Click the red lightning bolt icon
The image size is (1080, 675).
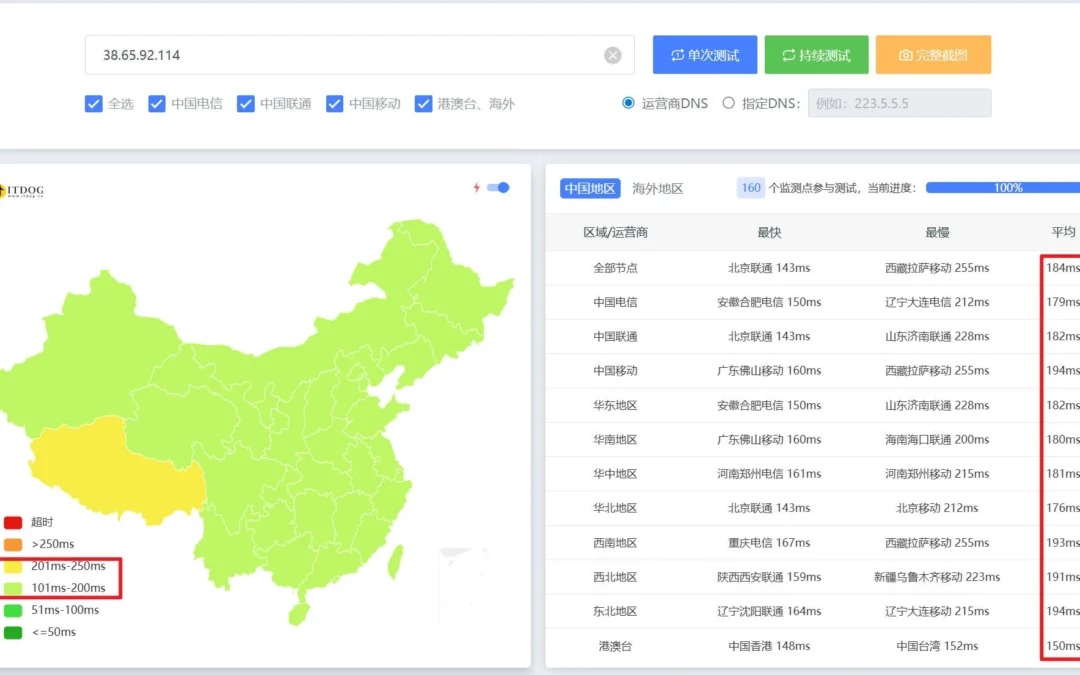[476, 187]
